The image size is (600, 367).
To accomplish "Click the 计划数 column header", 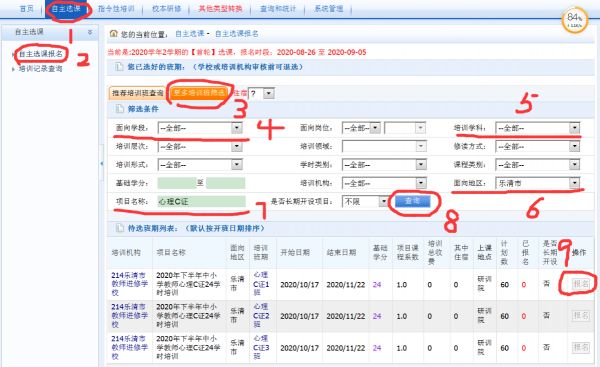I will click(504, 253).
